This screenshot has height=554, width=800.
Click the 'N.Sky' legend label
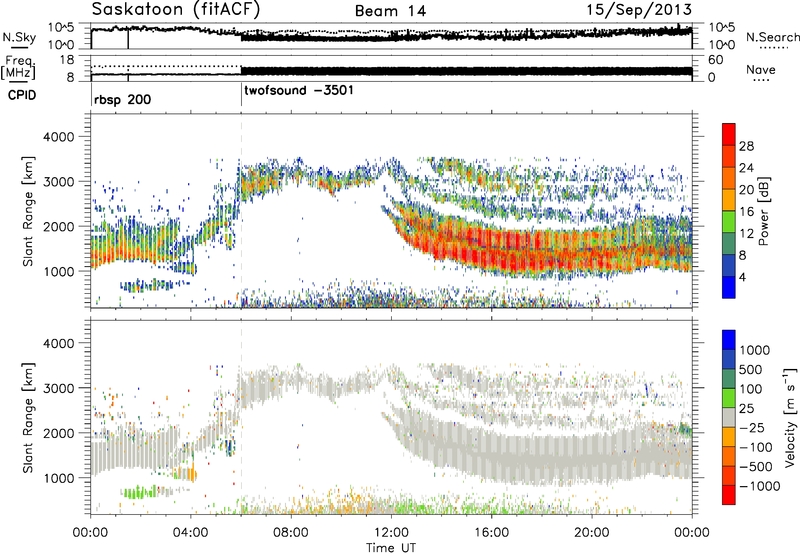point(19,37)
